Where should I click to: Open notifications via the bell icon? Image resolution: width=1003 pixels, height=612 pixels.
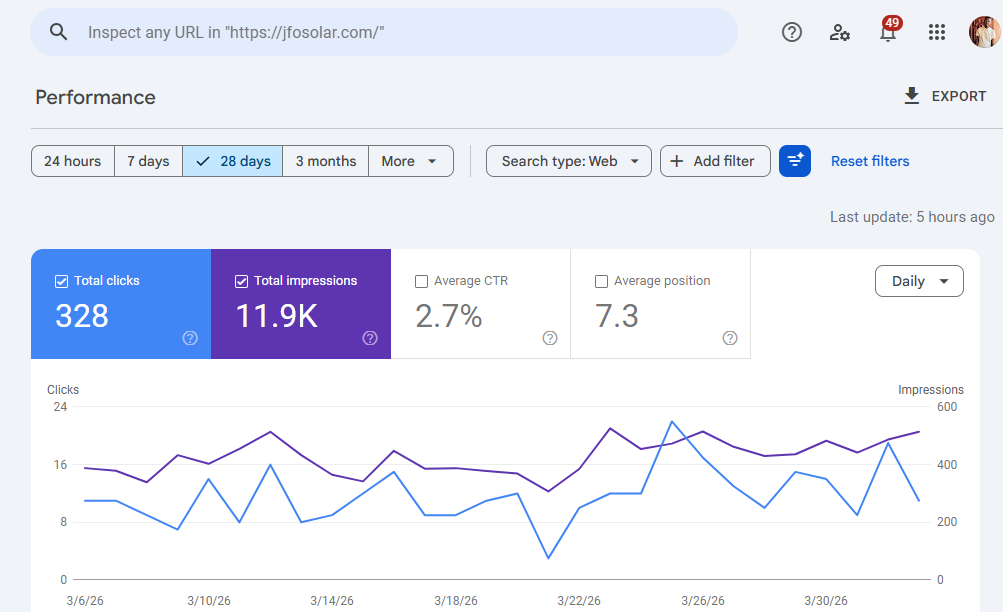[887, 32]
